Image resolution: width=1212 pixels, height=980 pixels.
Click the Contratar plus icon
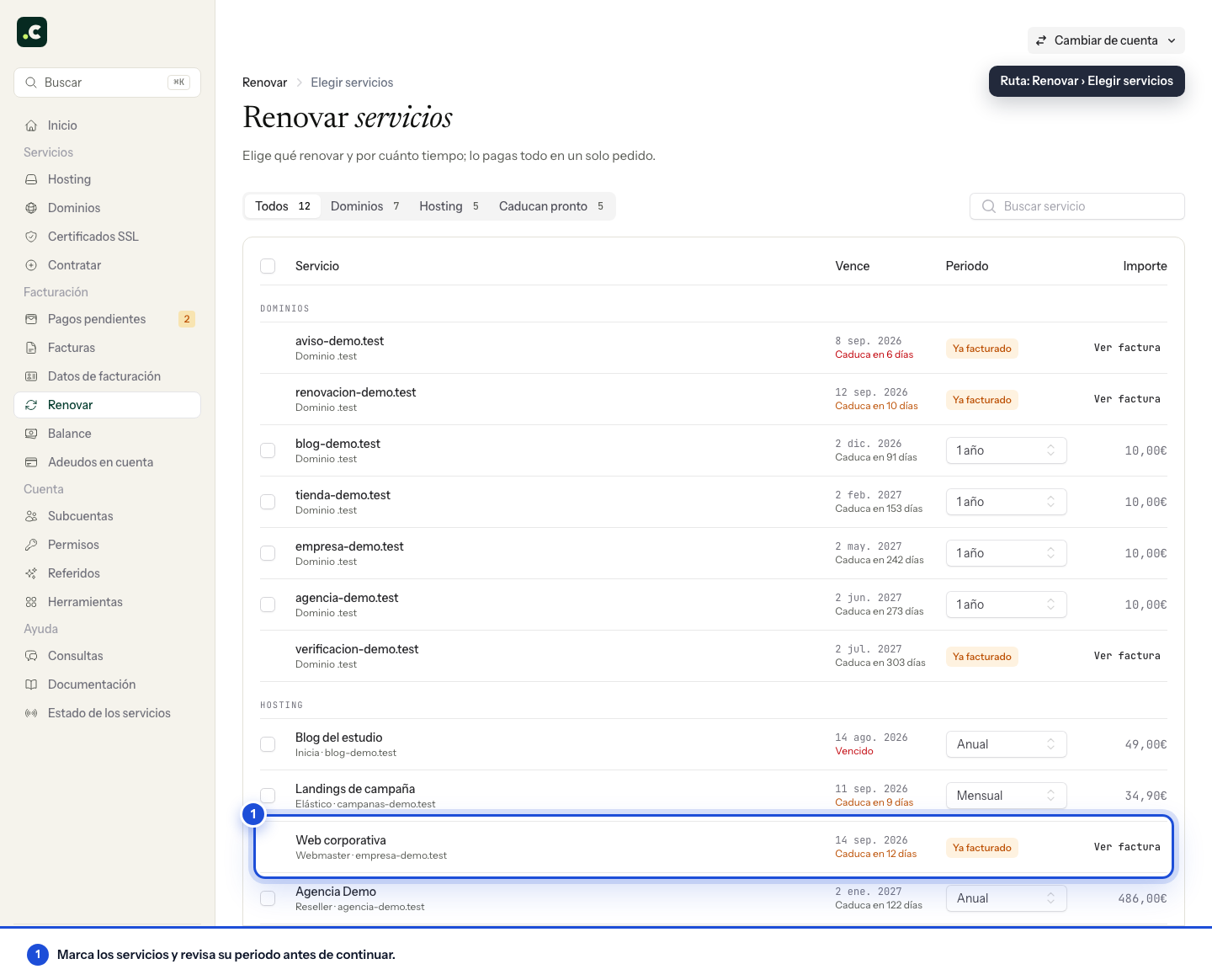(31, 265)
